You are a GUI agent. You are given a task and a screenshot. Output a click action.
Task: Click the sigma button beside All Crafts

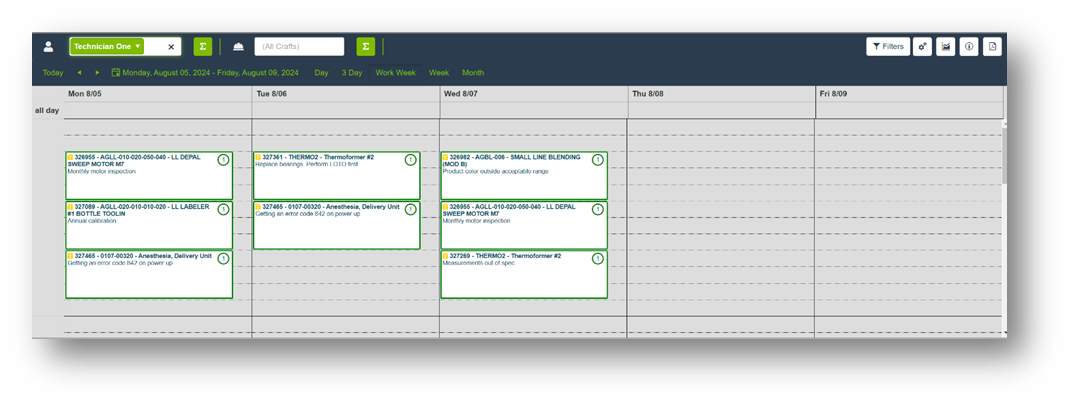366,46
